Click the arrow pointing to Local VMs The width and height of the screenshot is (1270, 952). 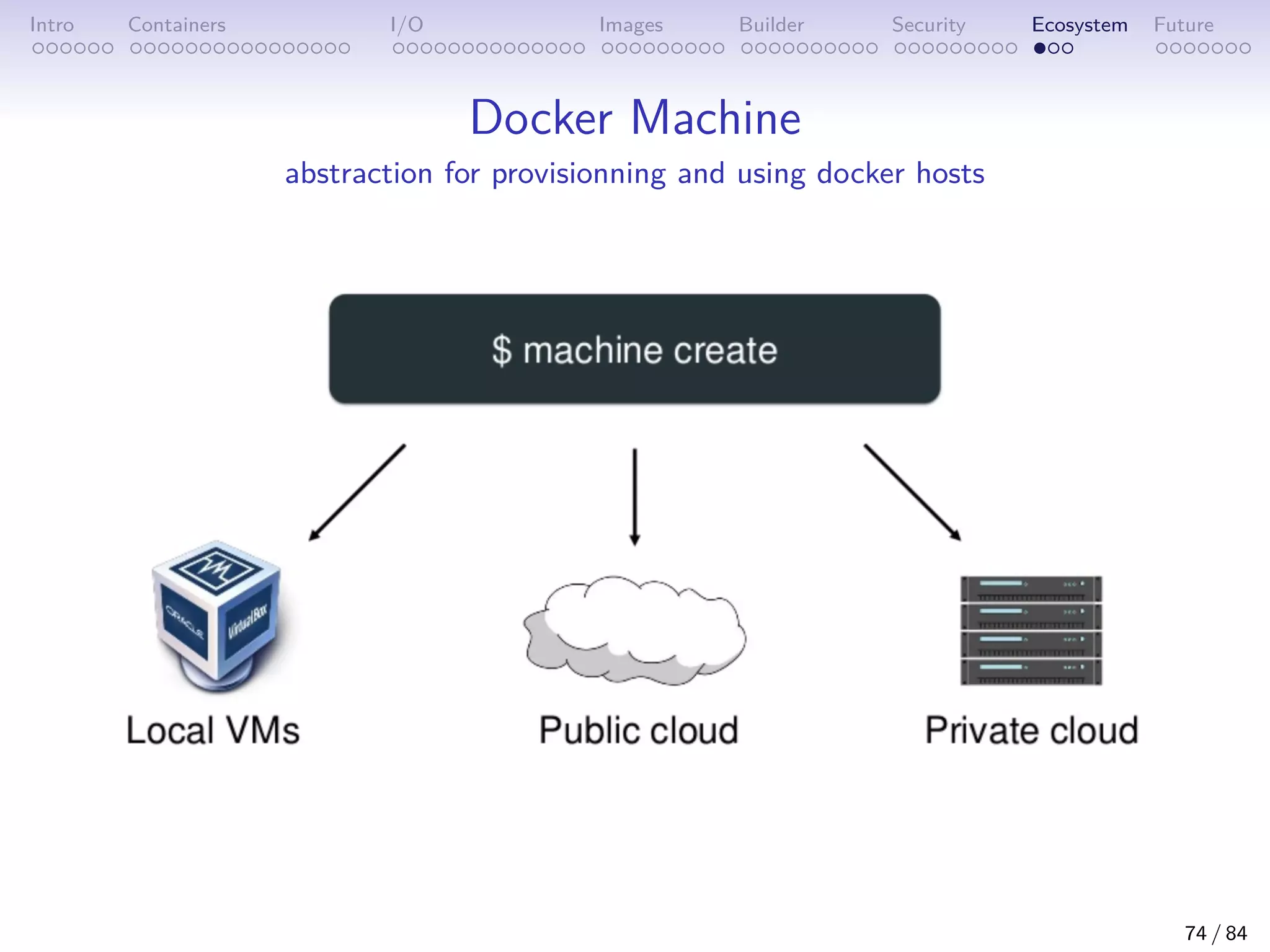357,492
